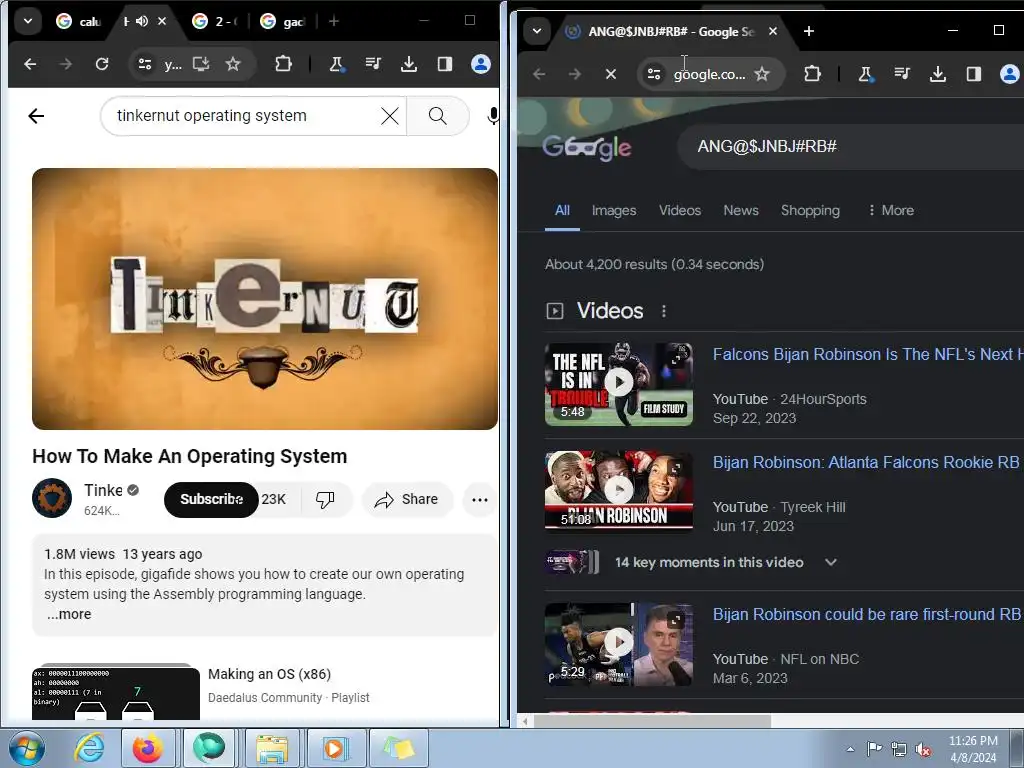
Task: Toggle side panel in right browser
Action: [x=974, y=74]
